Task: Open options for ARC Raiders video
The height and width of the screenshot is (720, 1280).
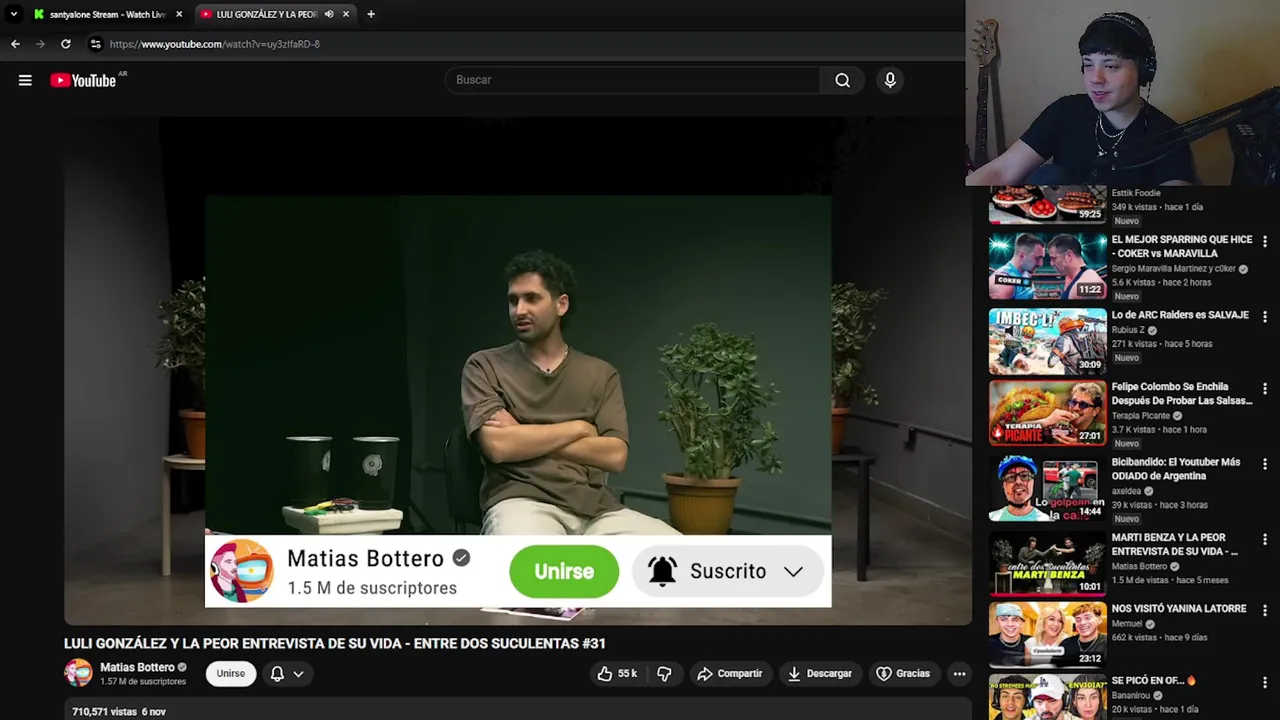Action: click(x=1265, y=317)
